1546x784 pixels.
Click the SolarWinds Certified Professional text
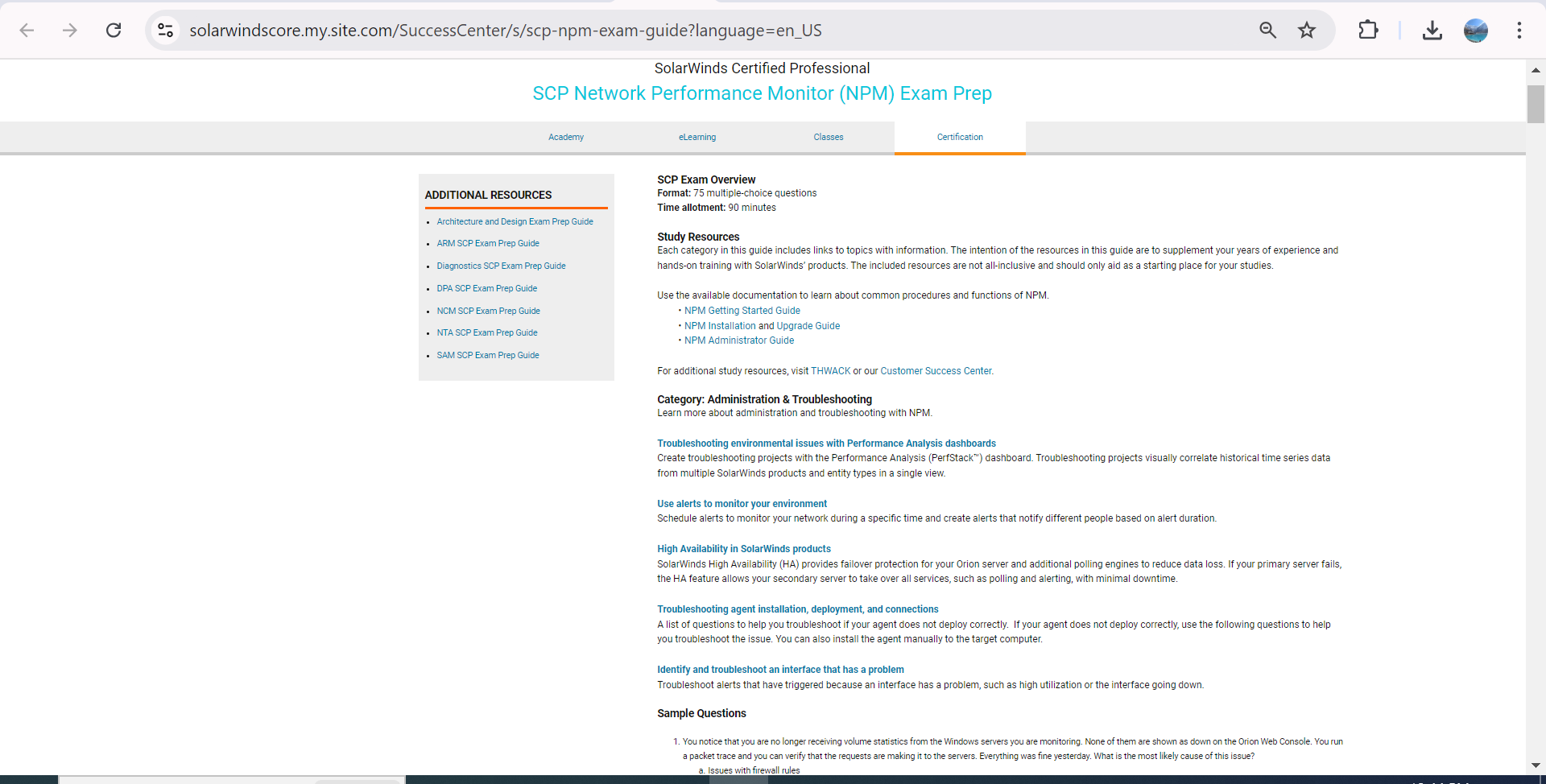coord(762,68)
